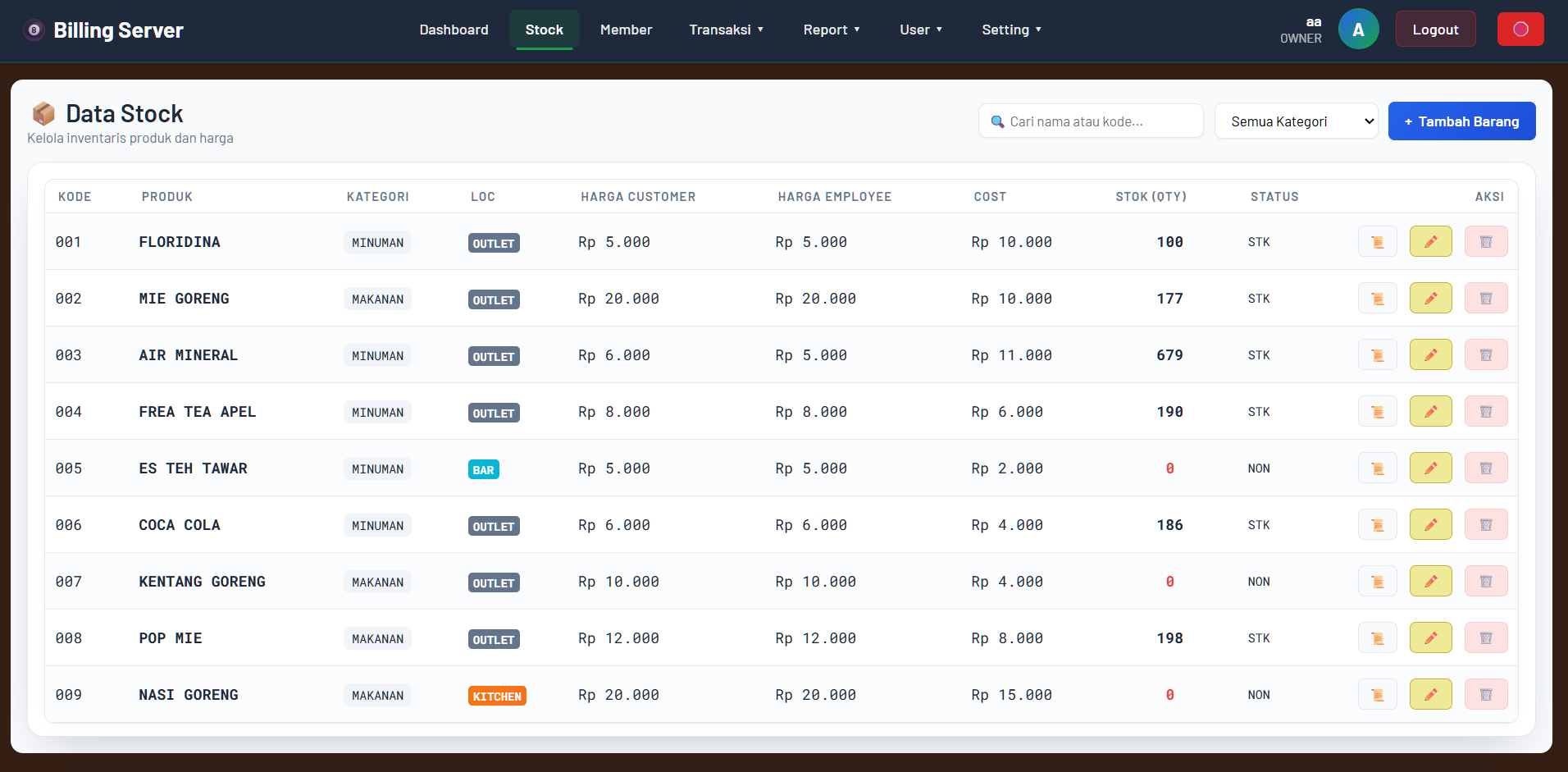This screenshot has width=1568, height=772.
Task: Open the Report dropdown
Action: pos(832,30)
